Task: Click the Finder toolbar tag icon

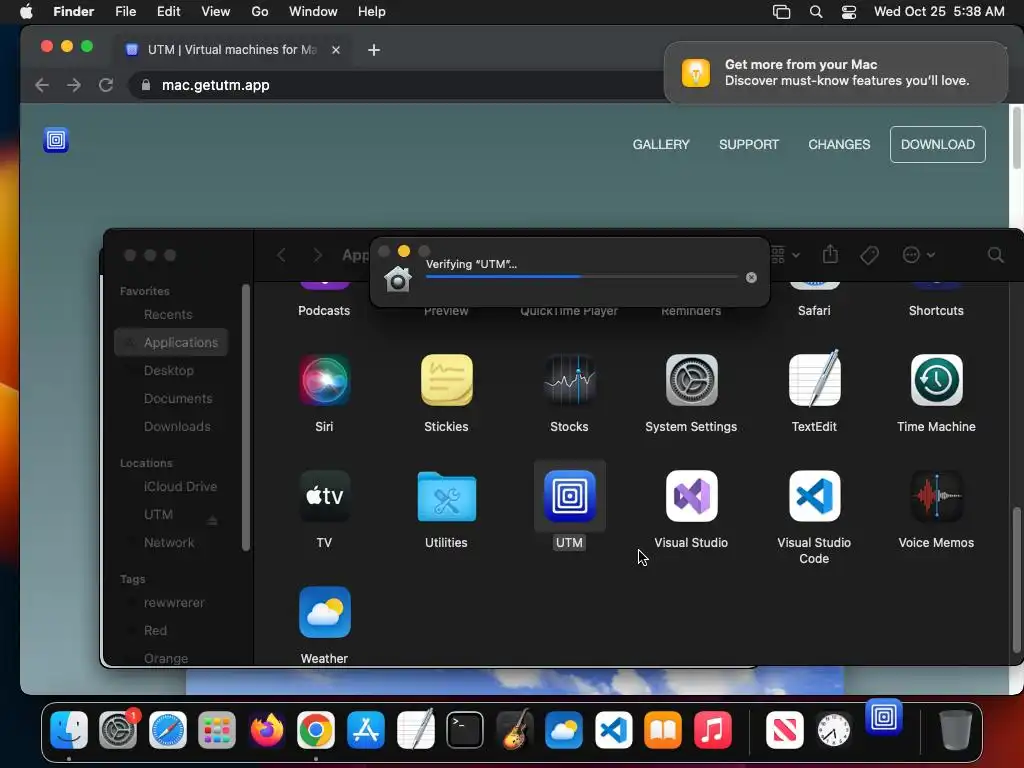Action: point(869,255)
